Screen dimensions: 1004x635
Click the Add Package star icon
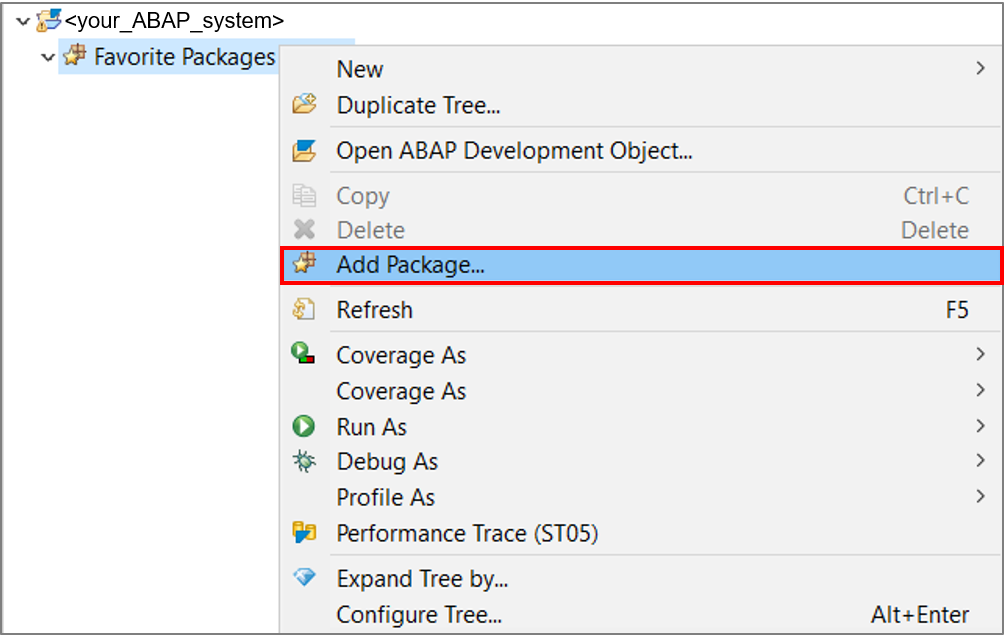[304, 264]
